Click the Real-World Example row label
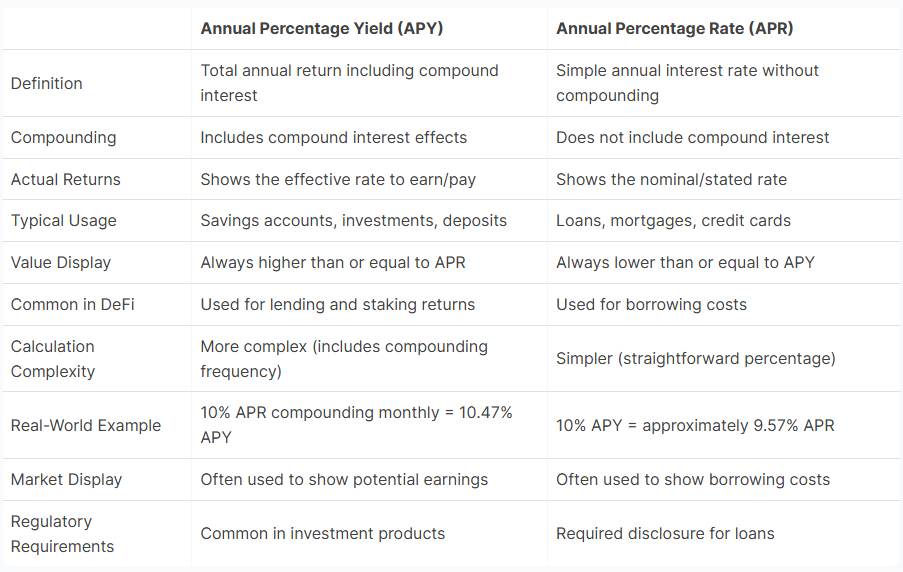The width and height of the screenshot is (903, 572). coord(86,425)
